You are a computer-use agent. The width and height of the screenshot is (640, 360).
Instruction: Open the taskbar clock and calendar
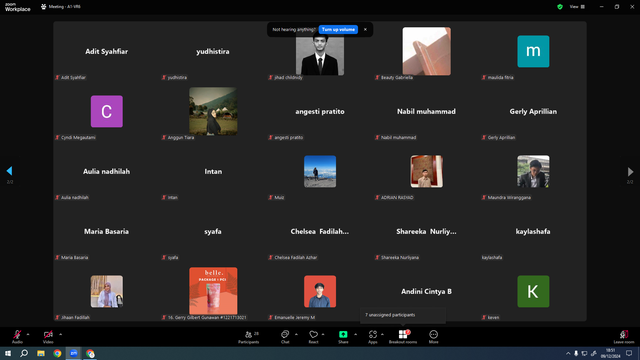[610, 353]
